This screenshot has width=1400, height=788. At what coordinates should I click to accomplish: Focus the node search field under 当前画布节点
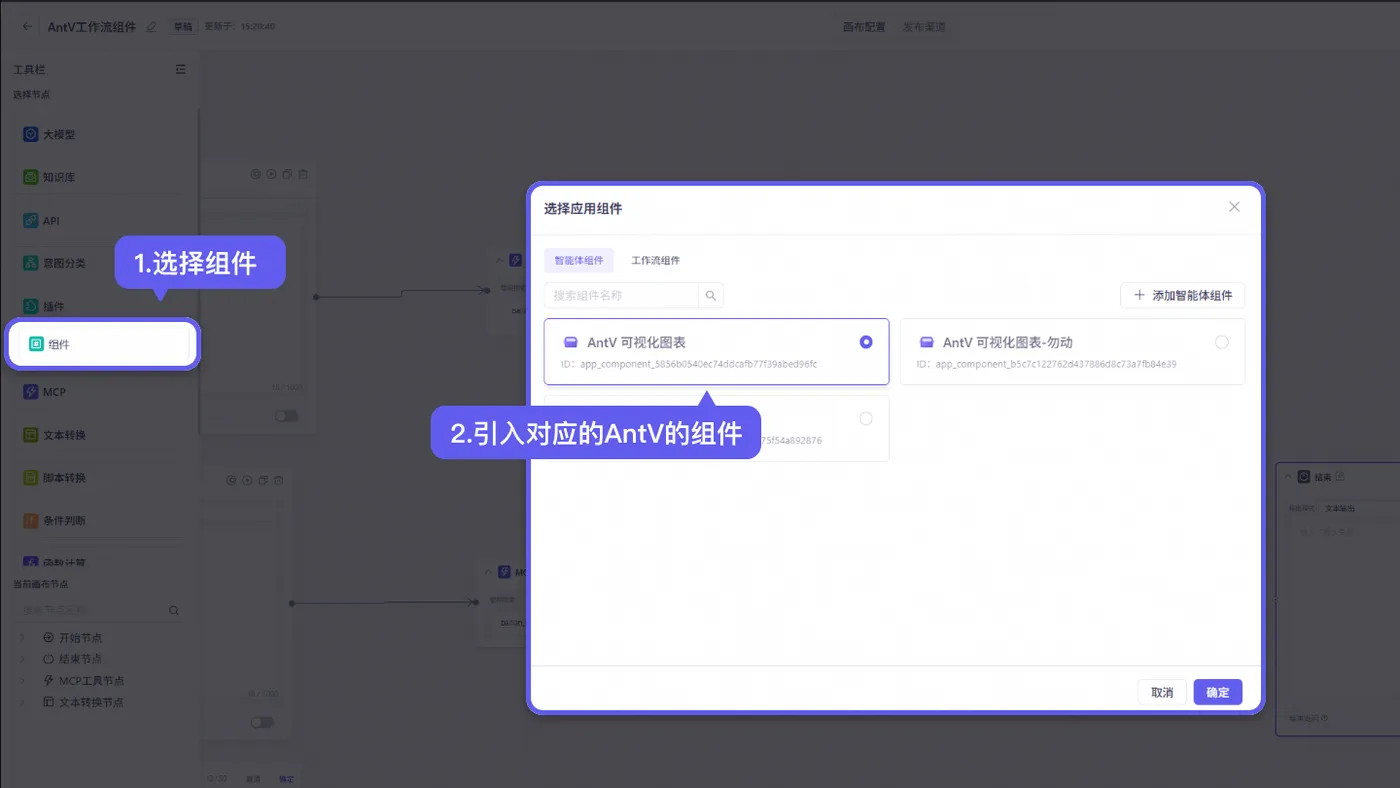point(92,610)
